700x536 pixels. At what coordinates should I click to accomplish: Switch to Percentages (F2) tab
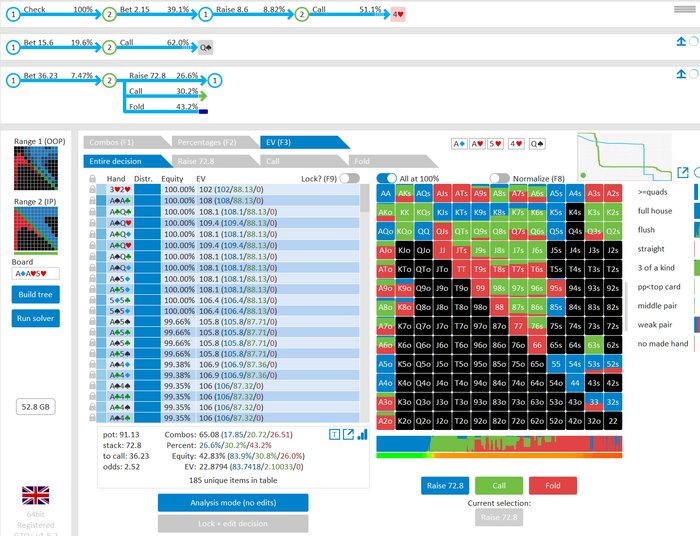212,142
